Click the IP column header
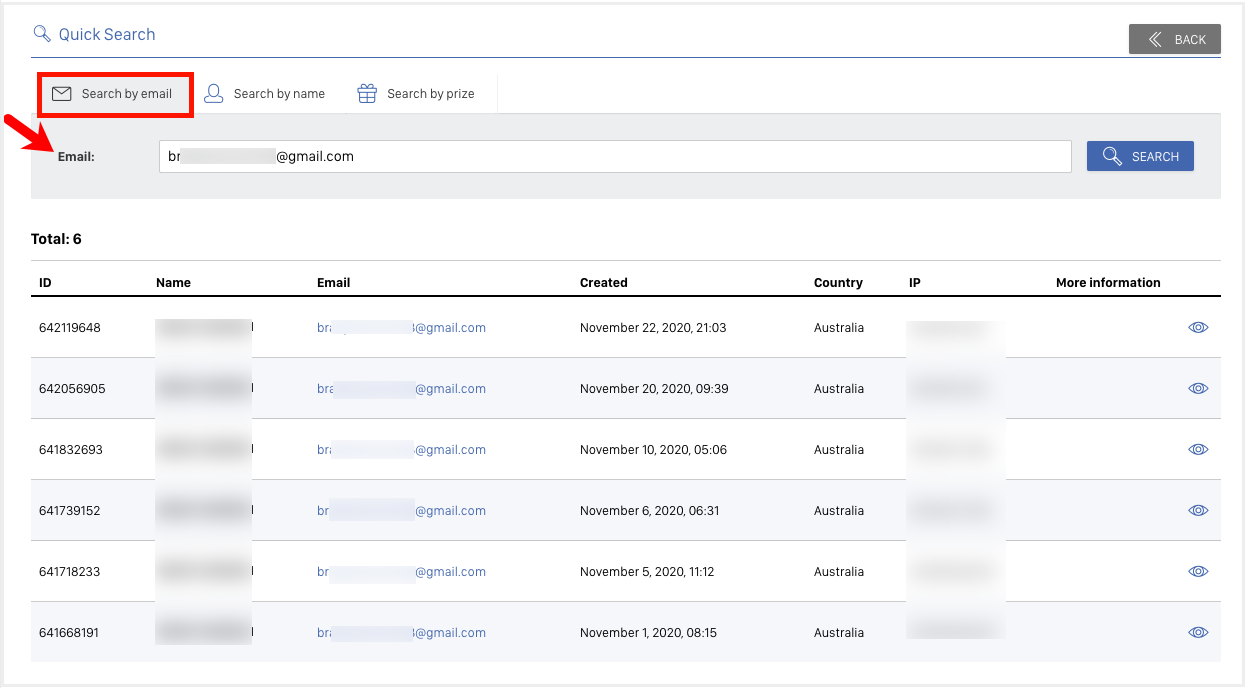1249x688 pixels. [x=915, y=283]
